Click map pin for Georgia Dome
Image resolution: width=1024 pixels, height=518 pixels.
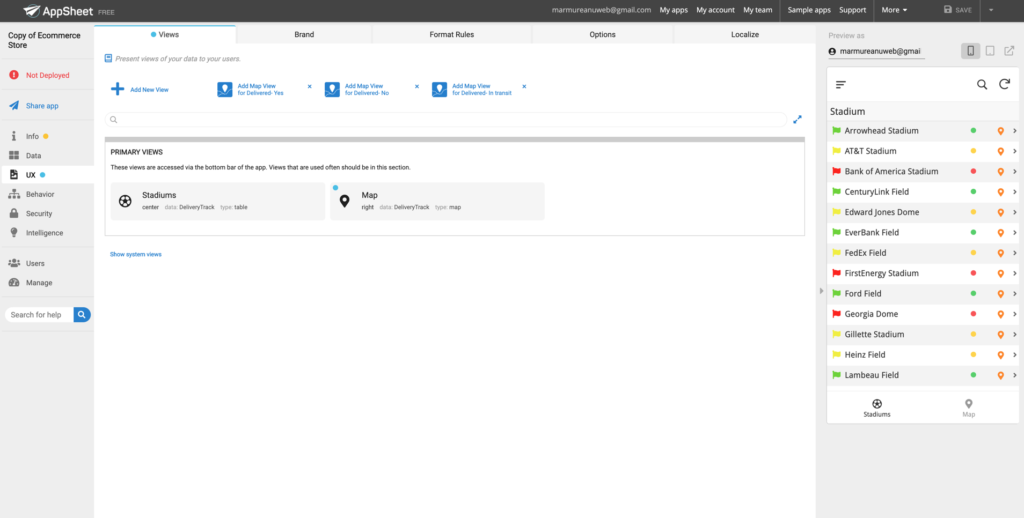(x=1000, y=314)
